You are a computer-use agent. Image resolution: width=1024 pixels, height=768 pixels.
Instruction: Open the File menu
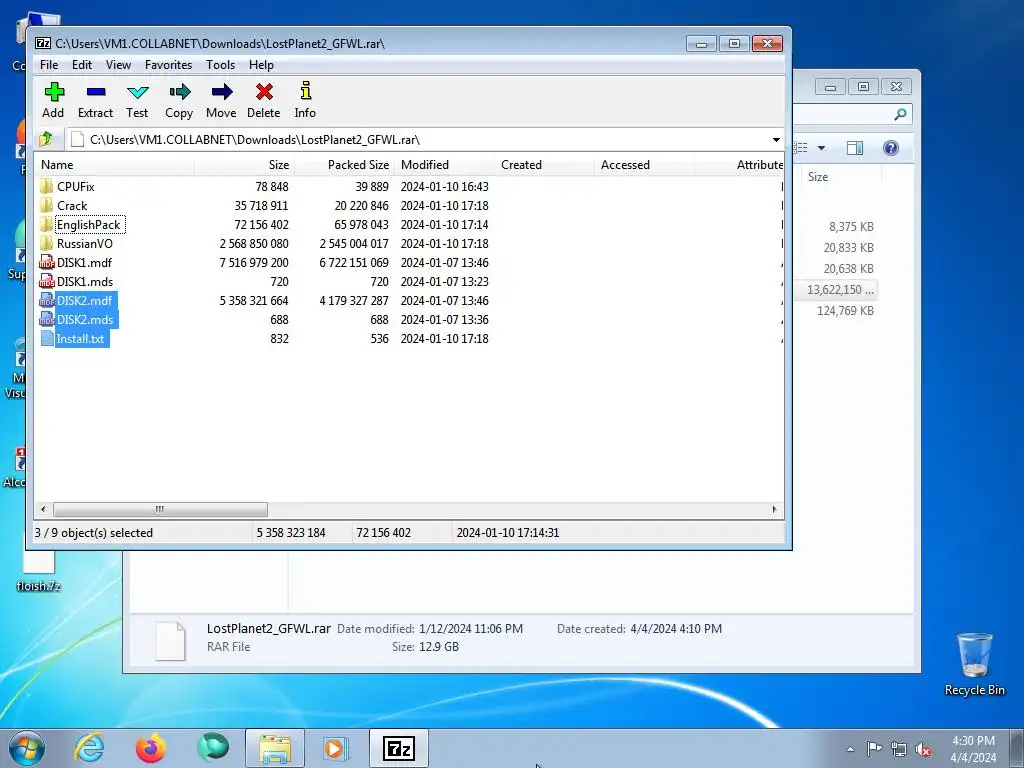click(49, 65)
